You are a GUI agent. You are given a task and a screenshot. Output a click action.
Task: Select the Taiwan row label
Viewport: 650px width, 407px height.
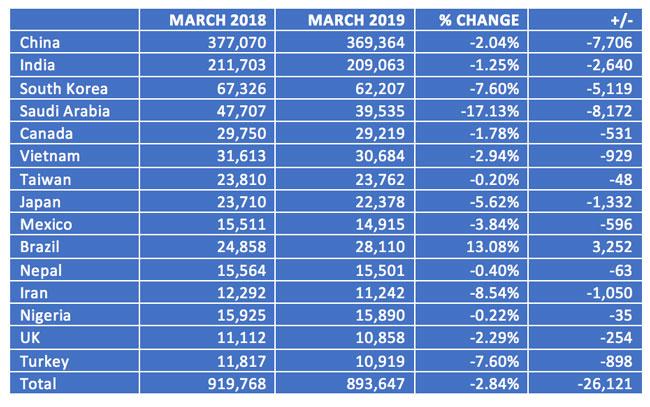click(x=75, y=179)
